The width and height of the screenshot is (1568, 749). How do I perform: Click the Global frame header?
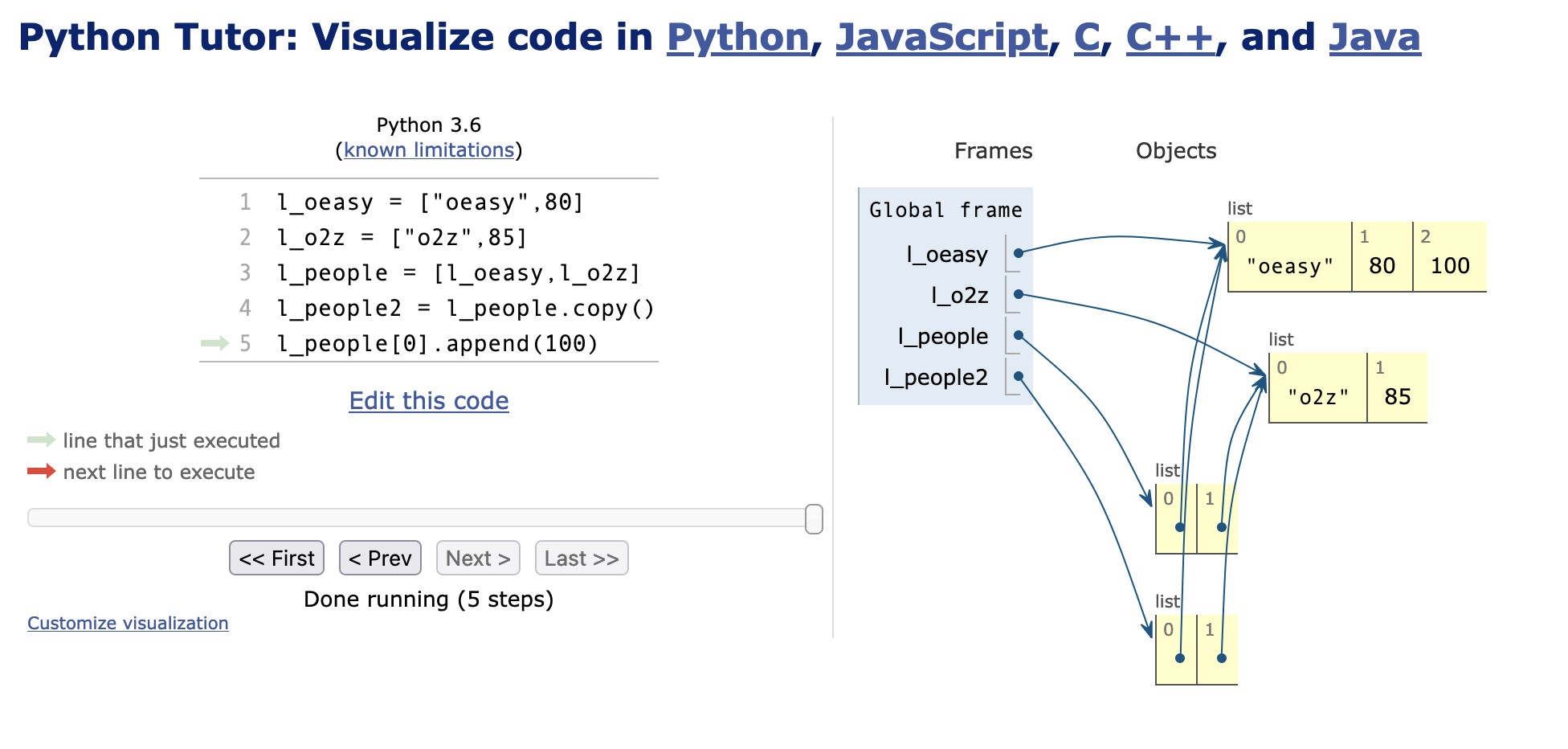click(945, 210)
